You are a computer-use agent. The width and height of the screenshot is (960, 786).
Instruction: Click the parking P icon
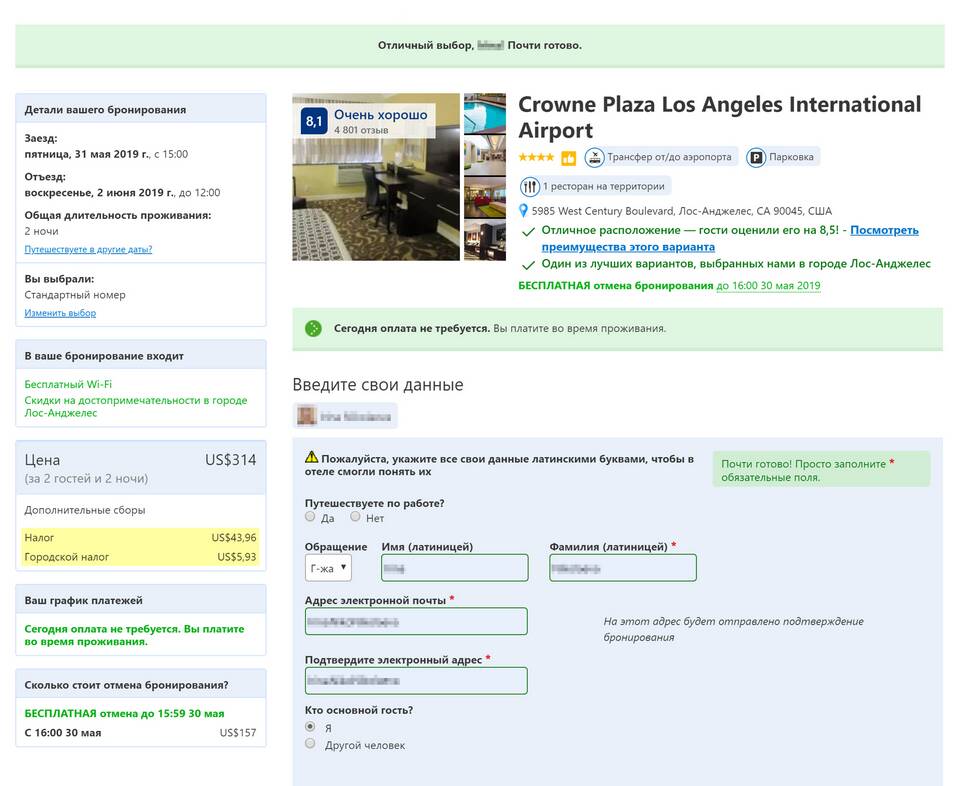757,157
